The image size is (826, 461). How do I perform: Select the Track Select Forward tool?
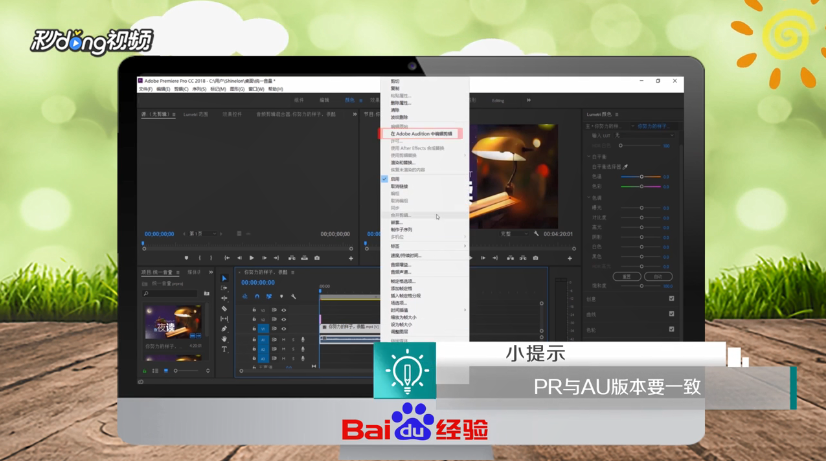point(224,288)
